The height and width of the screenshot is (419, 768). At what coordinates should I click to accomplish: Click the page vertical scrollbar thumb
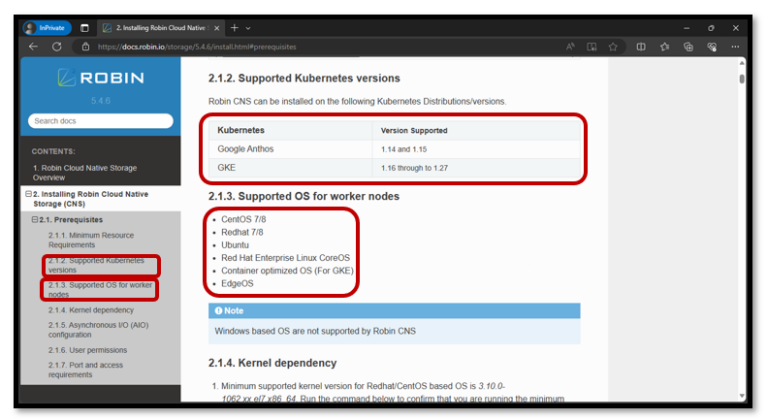[742, 78]
